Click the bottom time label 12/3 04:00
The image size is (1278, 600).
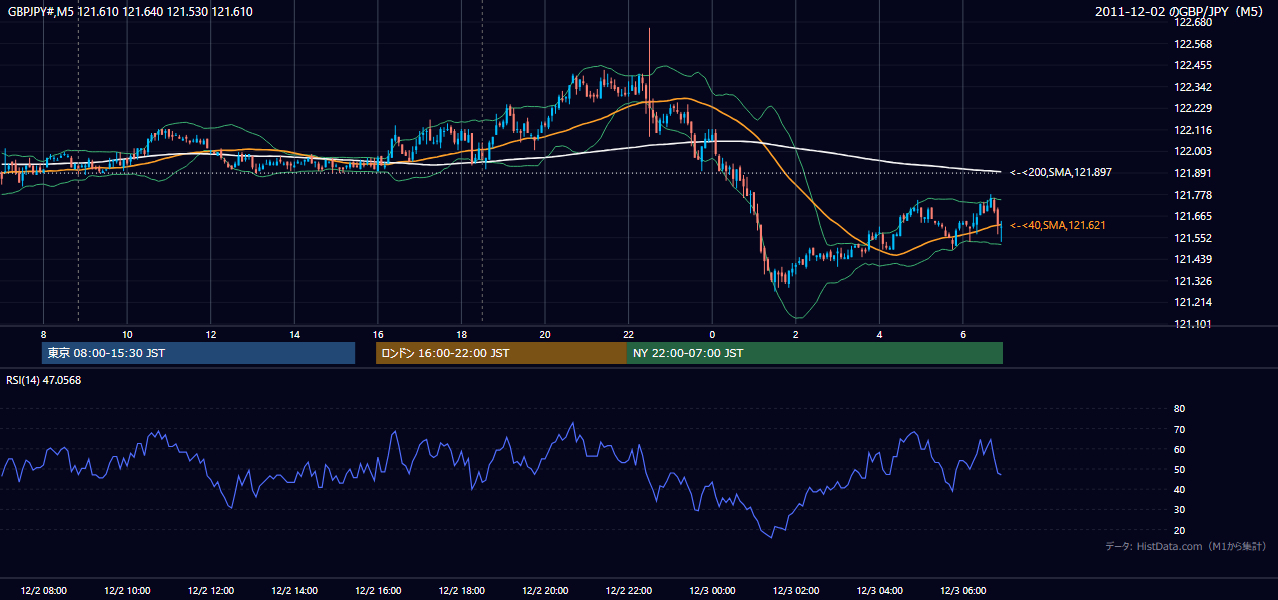point(879,590)
